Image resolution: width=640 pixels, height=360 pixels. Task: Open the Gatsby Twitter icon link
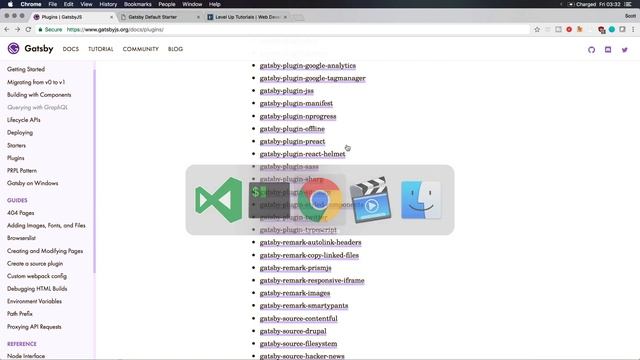click(624, 49)
